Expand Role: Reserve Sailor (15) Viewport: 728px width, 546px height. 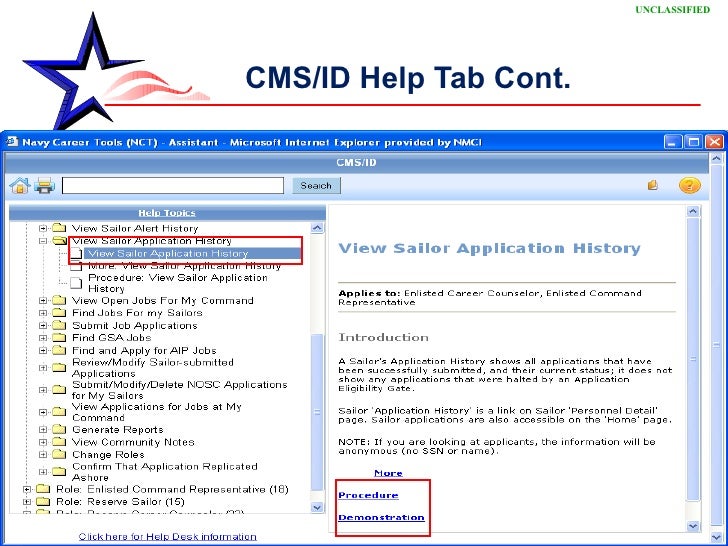(x=27, y=502)
